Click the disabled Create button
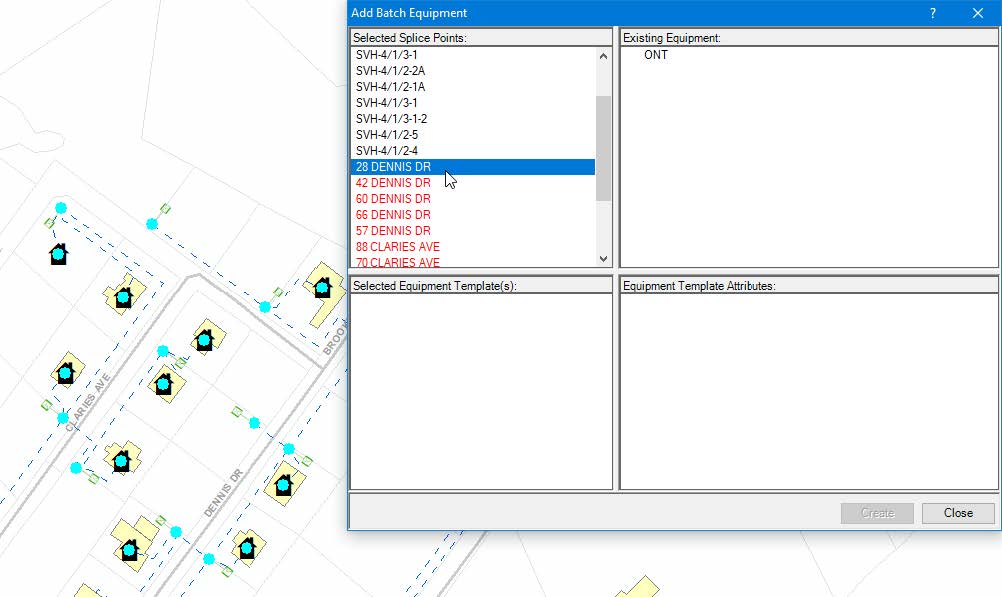1002x597 pixels. click(877, 513)
